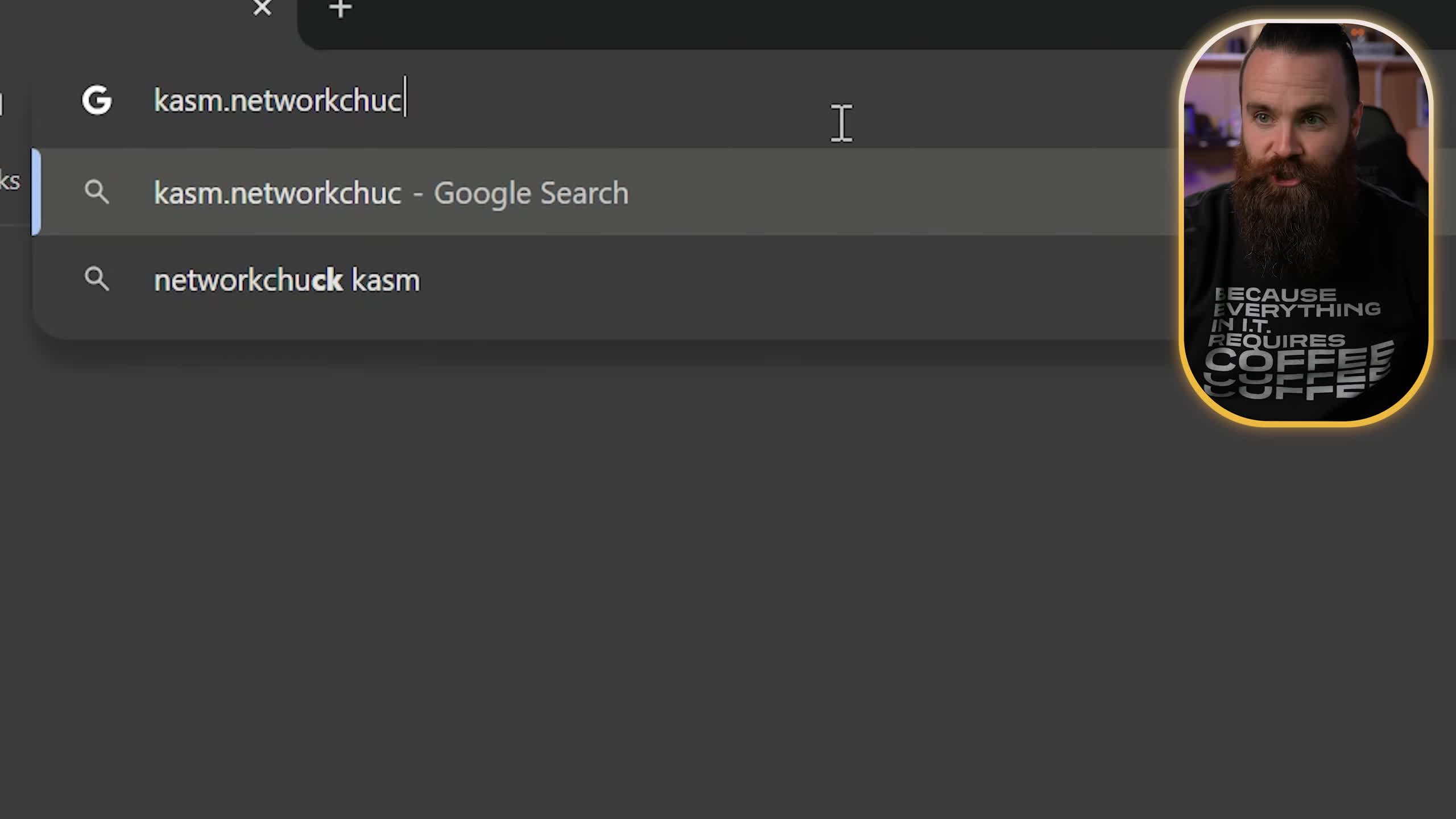Image resolution: width=1456 pixels, height=819 pixels.
Task: Click the webcam overlay of the presenter
Action: (x=1306, y=222)
